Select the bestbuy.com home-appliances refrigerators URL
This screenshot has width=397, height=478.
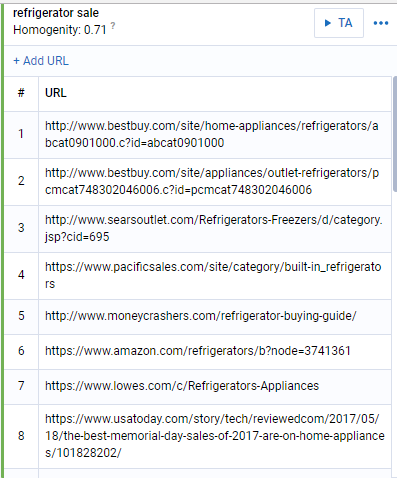click(x=212, y=134)
